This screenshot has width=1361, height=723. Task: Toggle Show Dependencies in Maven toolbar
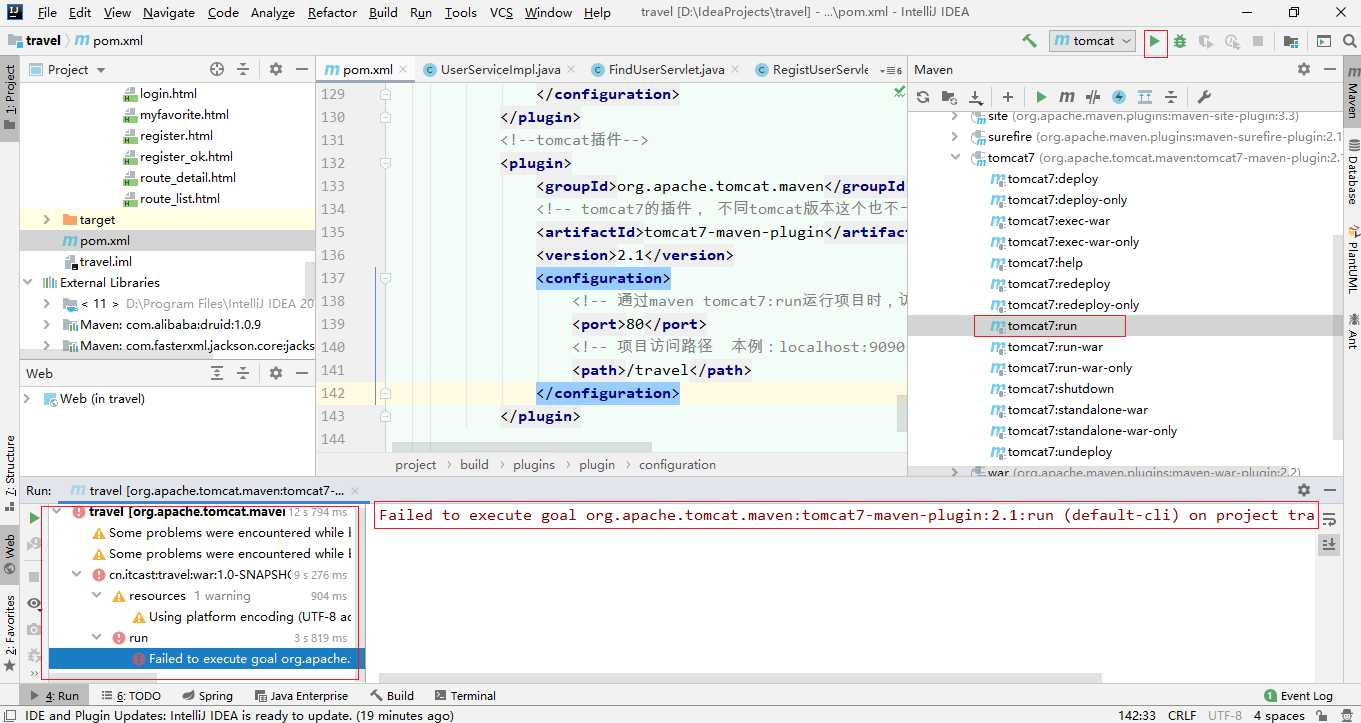click(1145, 97)
